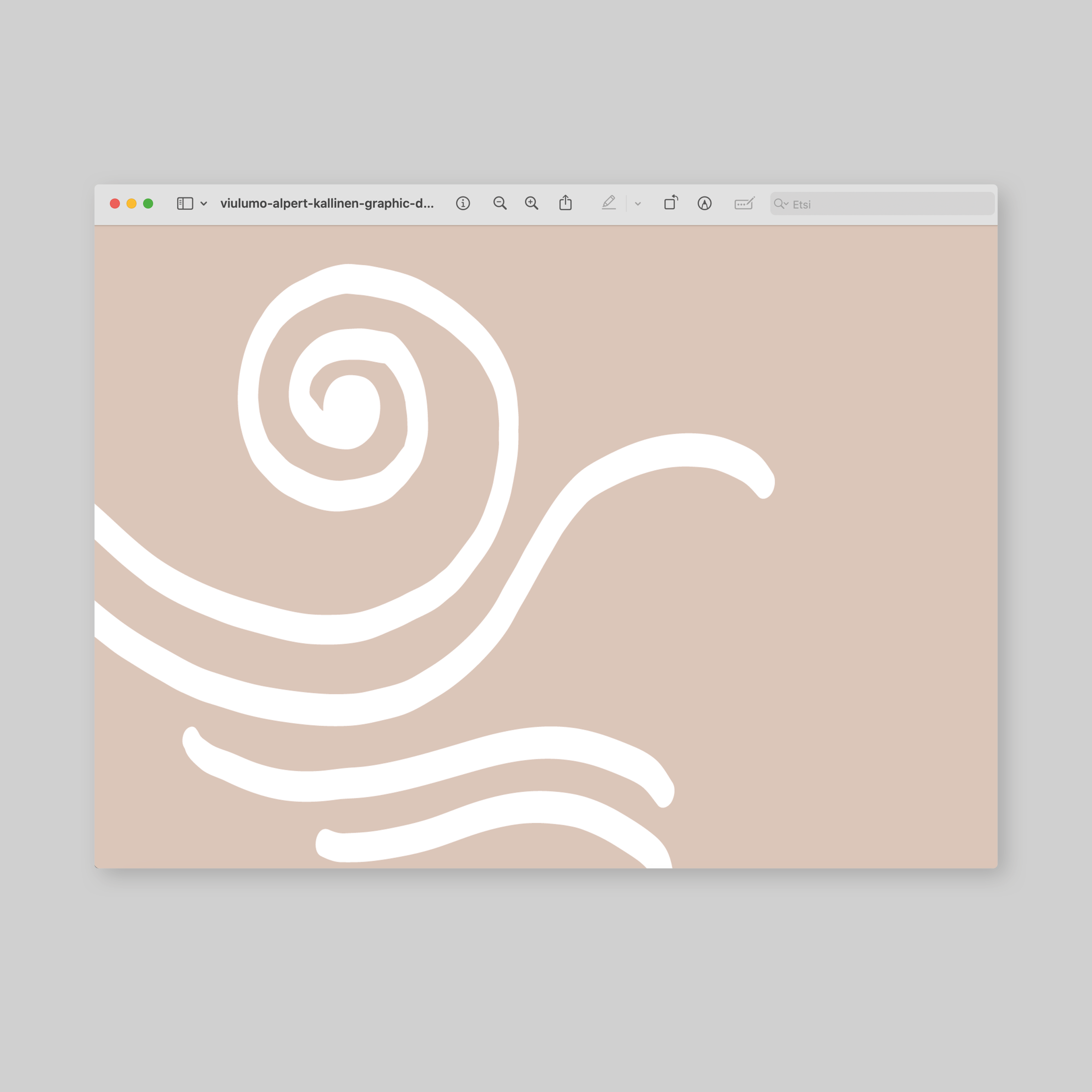Click the beige background of the image
1092x1092 pixels.
(848, 622)
